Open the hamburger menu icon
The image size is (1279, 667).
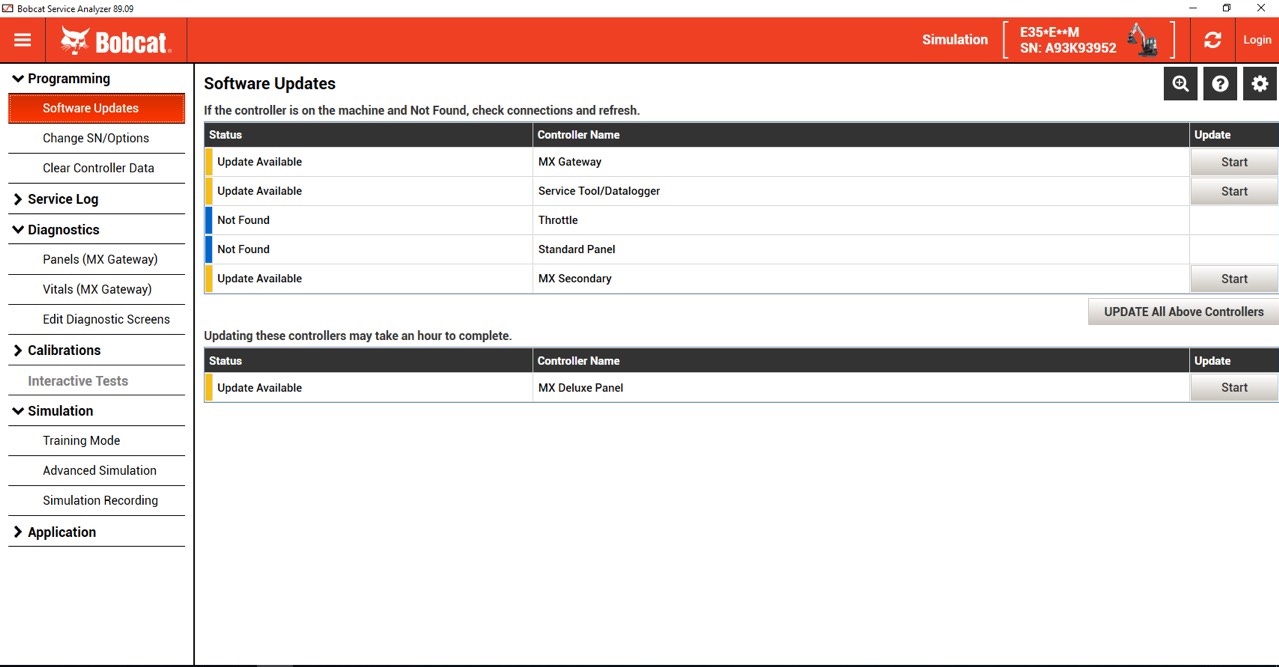pyautogui.click(x=23, y=40)
